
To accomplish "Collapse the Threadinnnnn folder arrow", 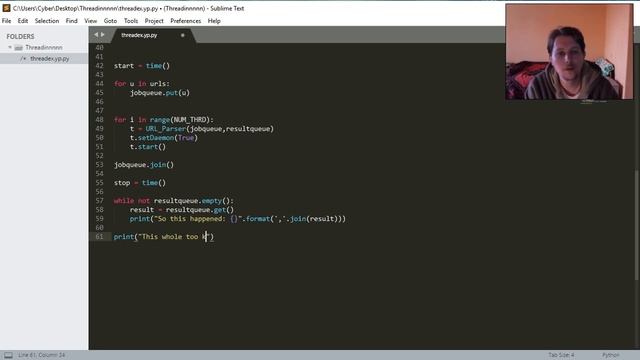I will click(x=10, y=47).
